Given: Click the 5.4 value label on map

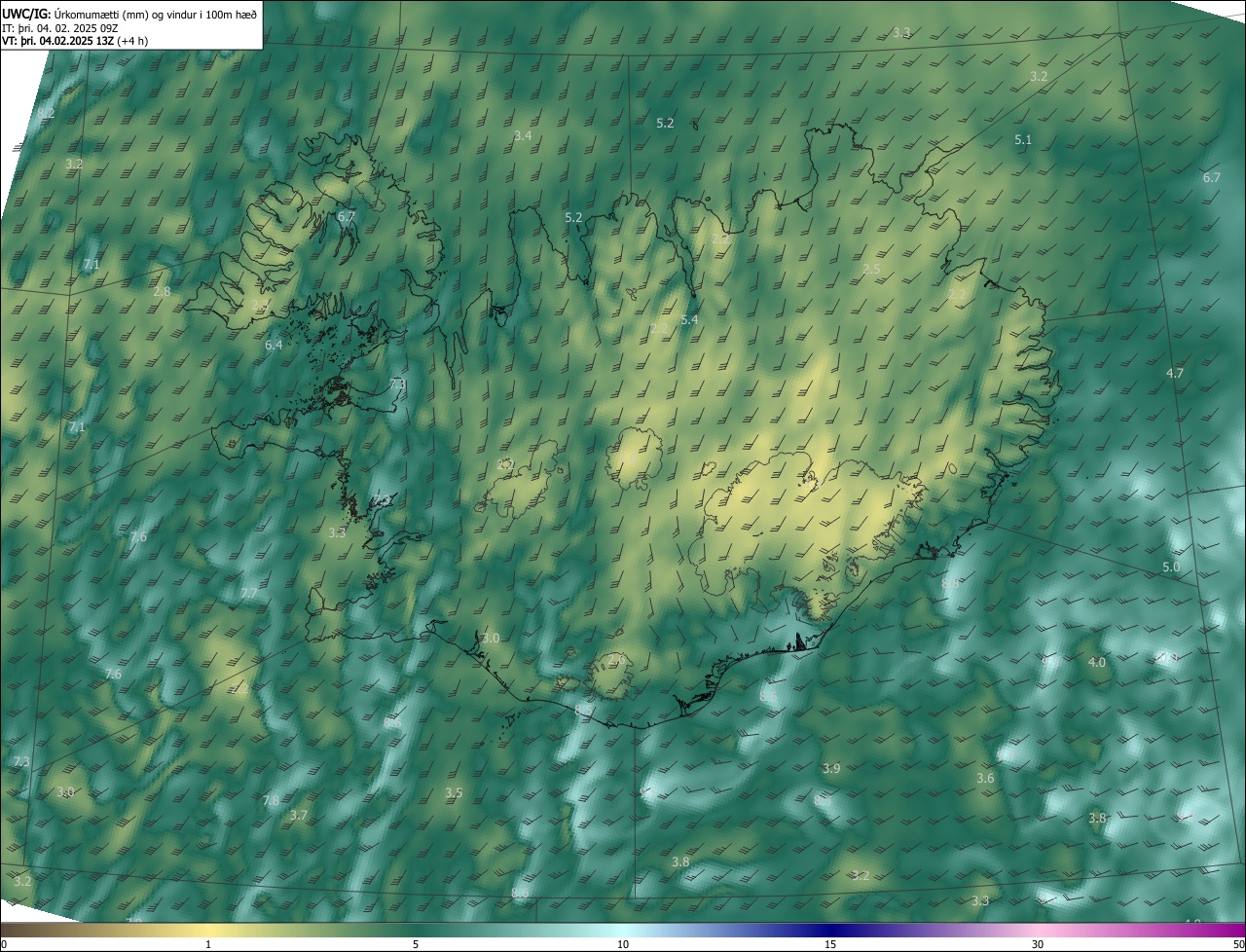Looking at the screenshot, I should (x=689, y=320).
